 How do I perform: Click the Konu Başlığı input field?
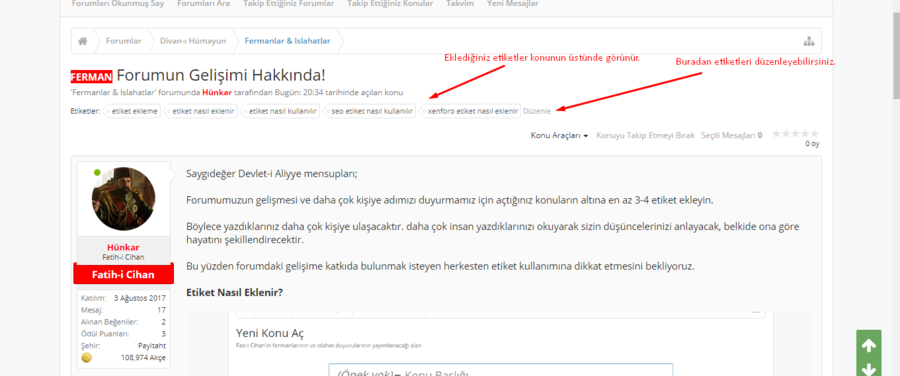pyautogui.click(x=501, y=370)
